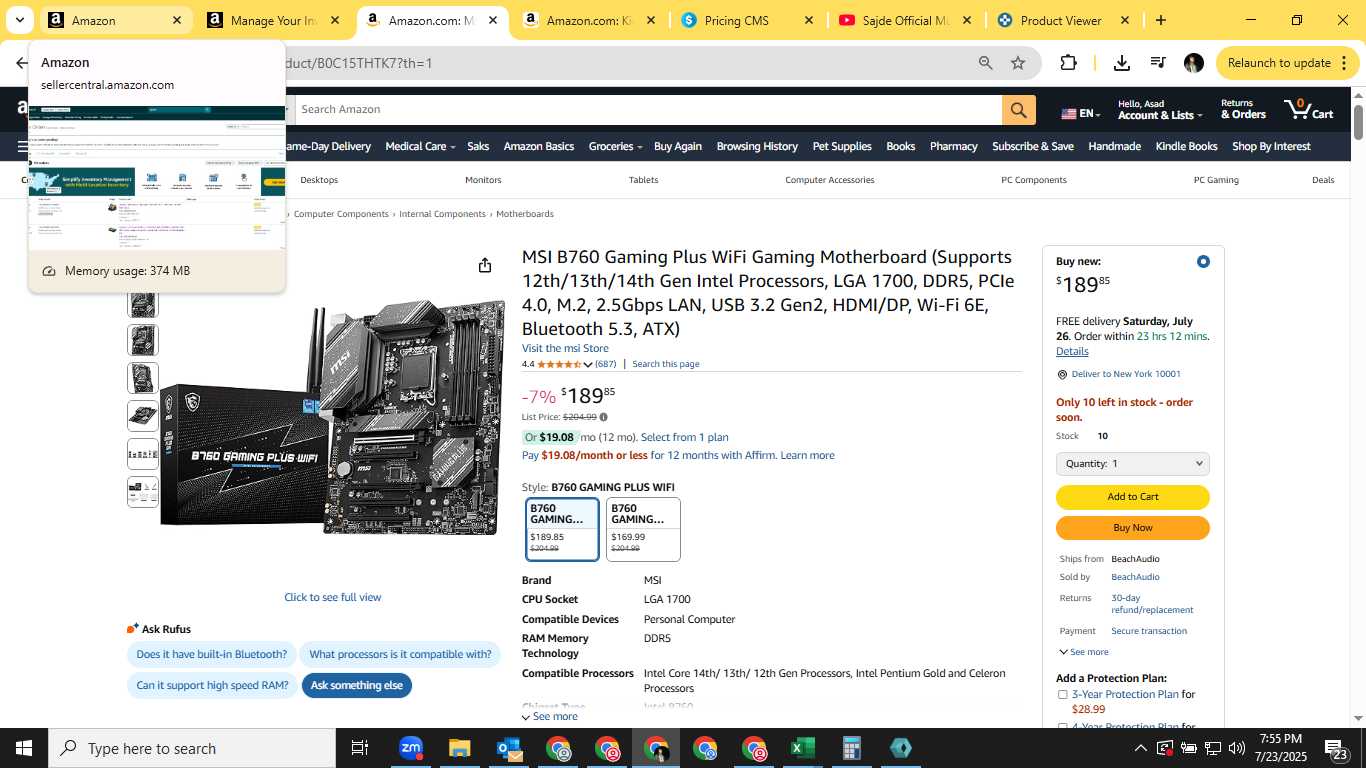Click the Chrome profile avatar
This screenshot has height=768, width=1366.
[1194, 63]
